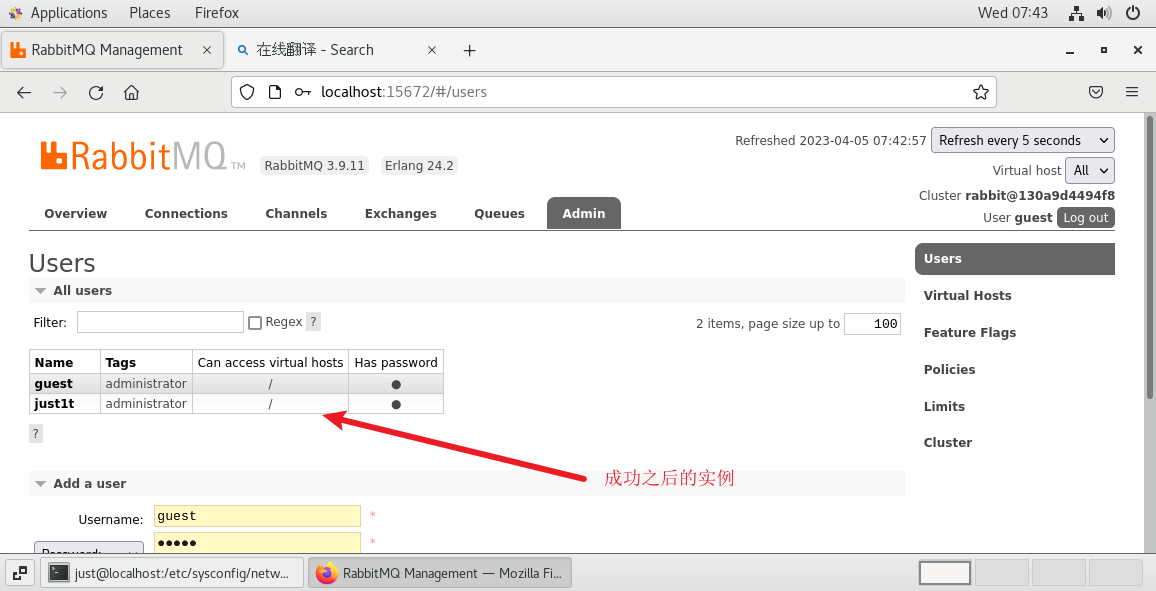Open the Firefox hamburger menu
The width and height of the screenshot is (1156, 591).
click(x=1132, y=92)
